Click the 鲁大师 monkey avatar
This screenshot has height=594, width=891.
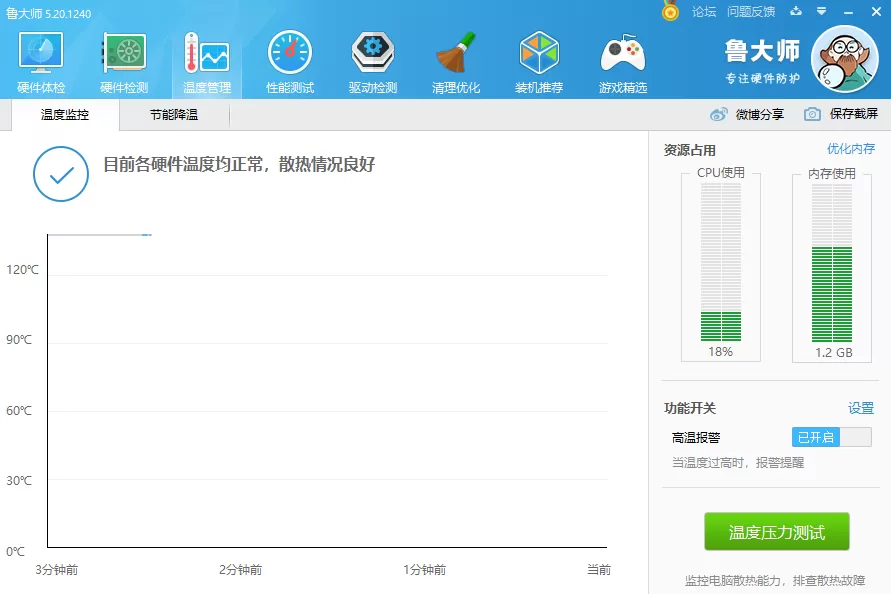(x=844, y=59)
